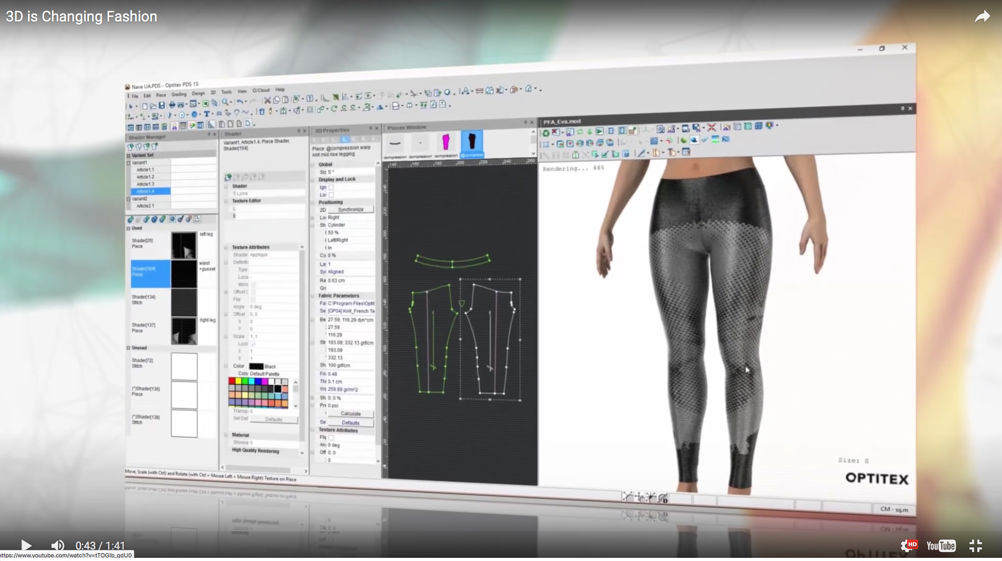The height and width of the screenshot is (561, 1002).
Task: Click the red X icon in 3D toolbar
Action: [711, 128]
